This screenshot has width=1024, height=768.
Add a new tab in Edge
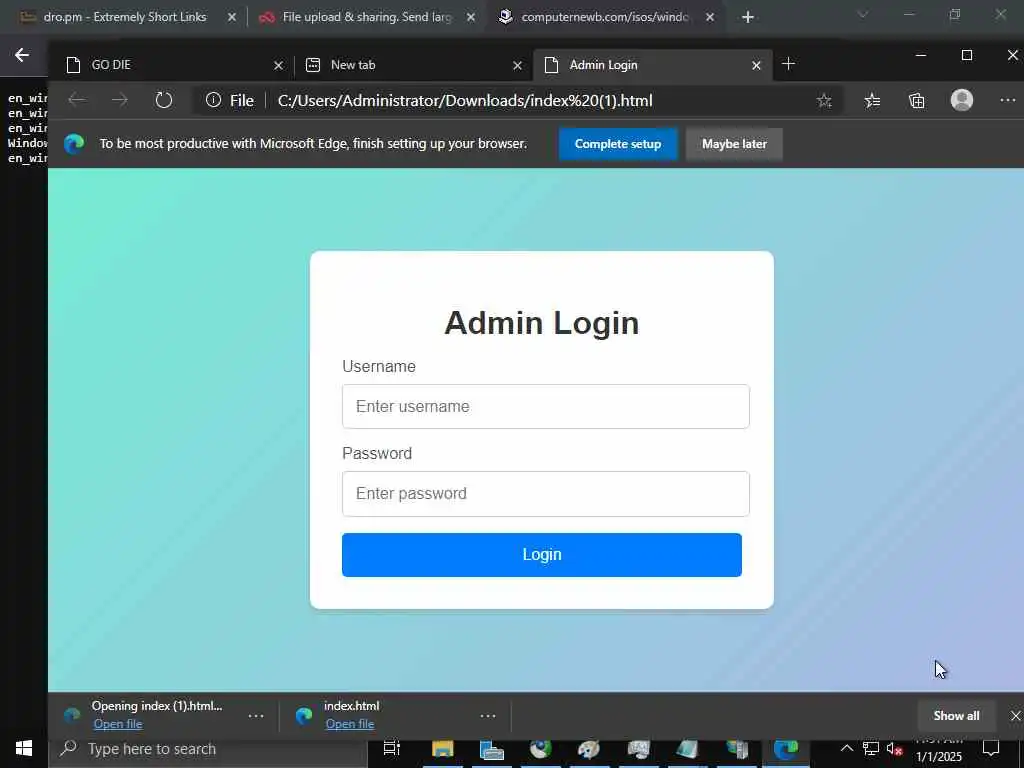click(788, 64)
